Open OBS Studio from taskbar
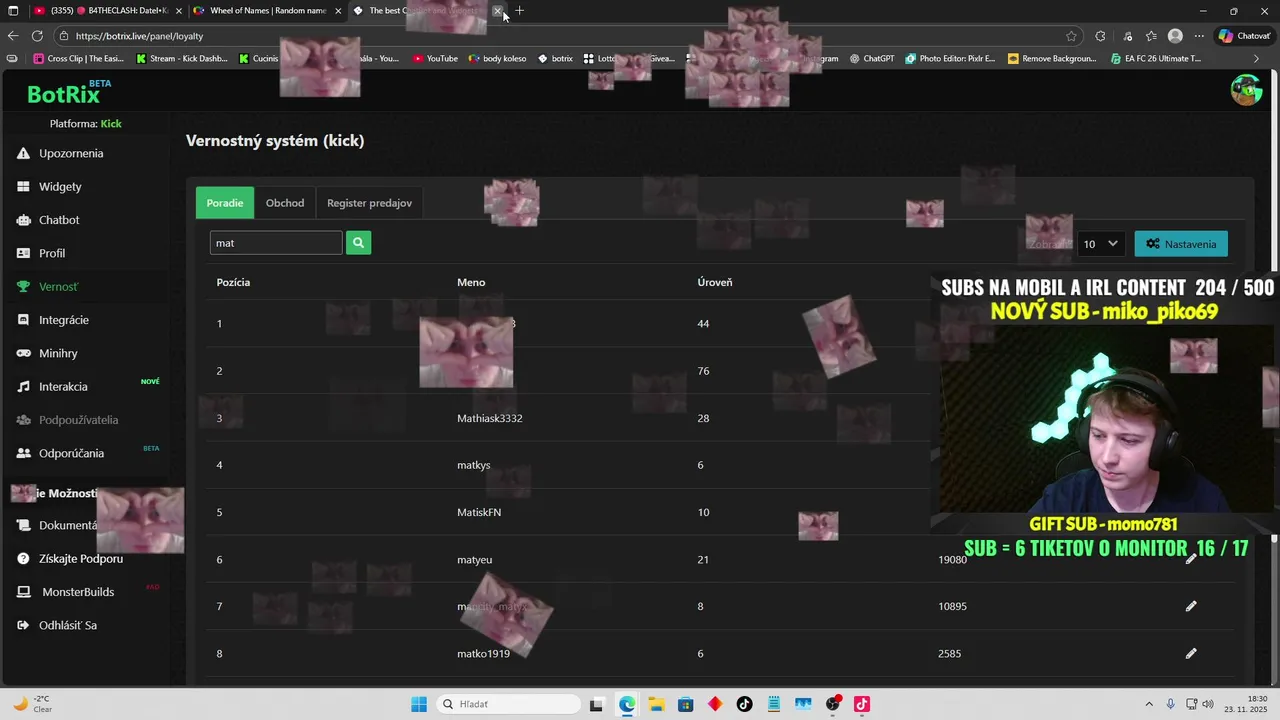 coord(833,704)
